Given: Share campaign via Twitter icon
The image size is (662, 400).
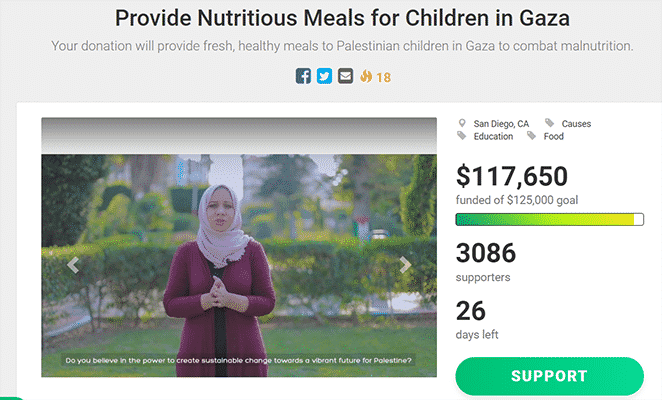Looking at the screenshot, I should pos(324,76).
